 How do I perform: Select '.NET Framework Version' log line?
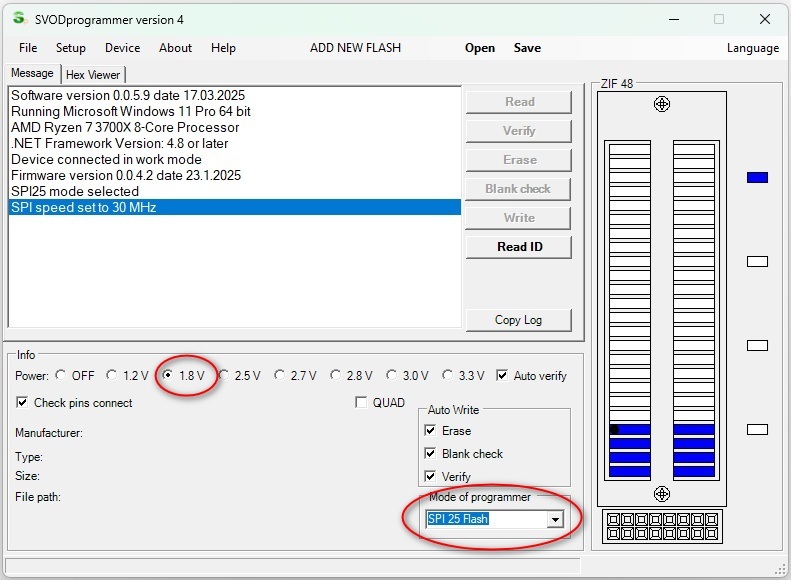point(235,143)
